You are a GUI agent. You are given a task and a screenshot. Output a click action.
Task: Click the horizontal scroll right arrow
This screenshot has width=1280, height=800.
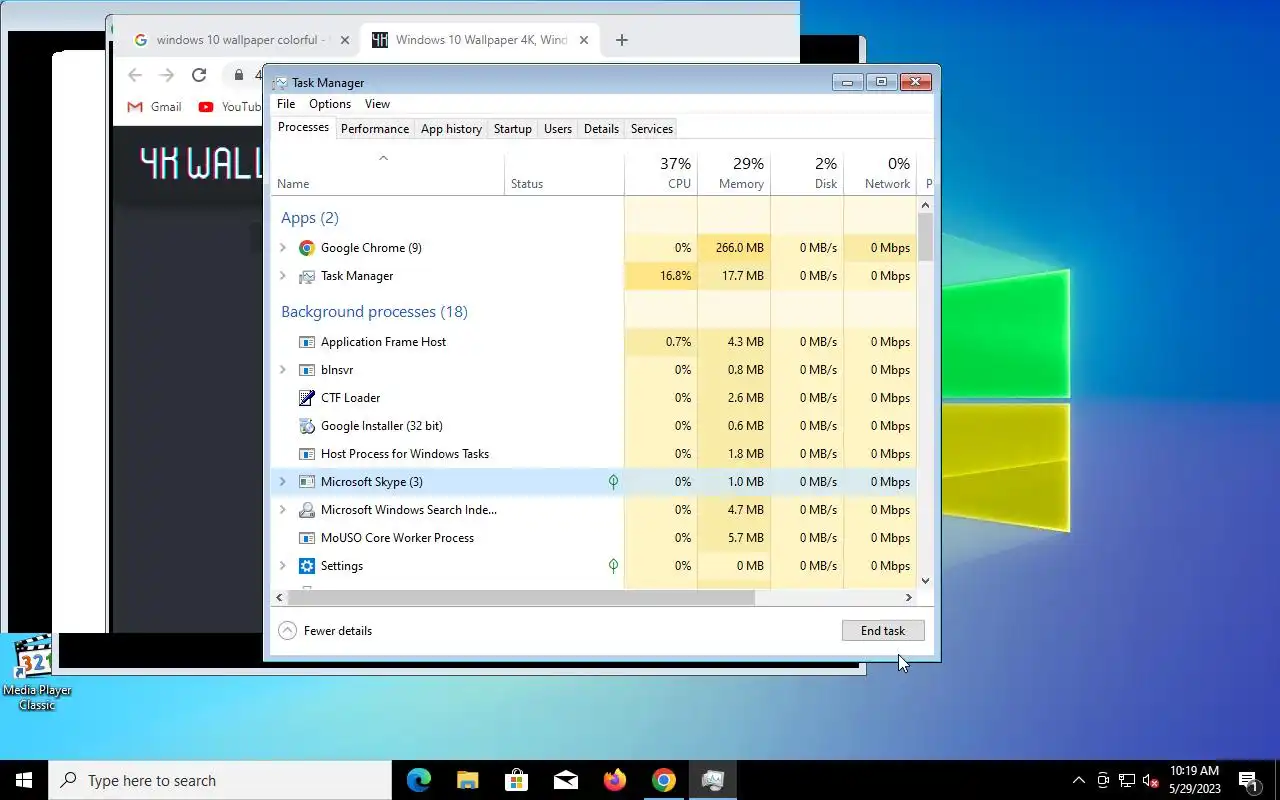point(908,598)
